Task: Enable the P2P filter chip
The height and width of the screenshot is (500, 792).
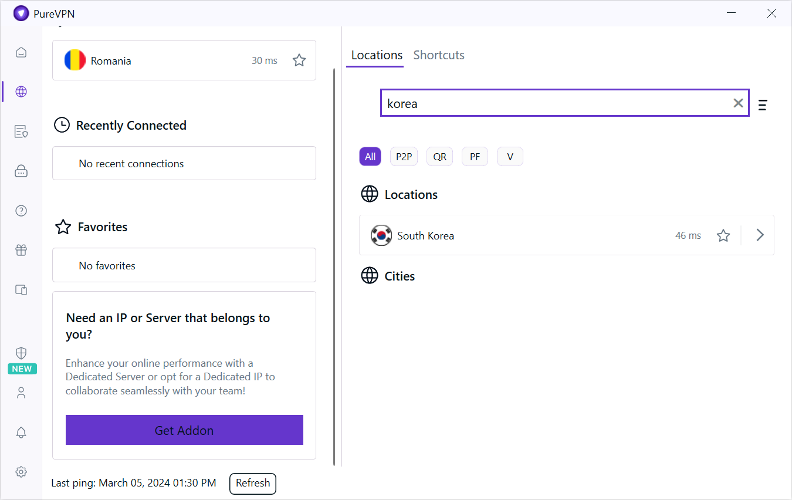Action: point(404,157)
